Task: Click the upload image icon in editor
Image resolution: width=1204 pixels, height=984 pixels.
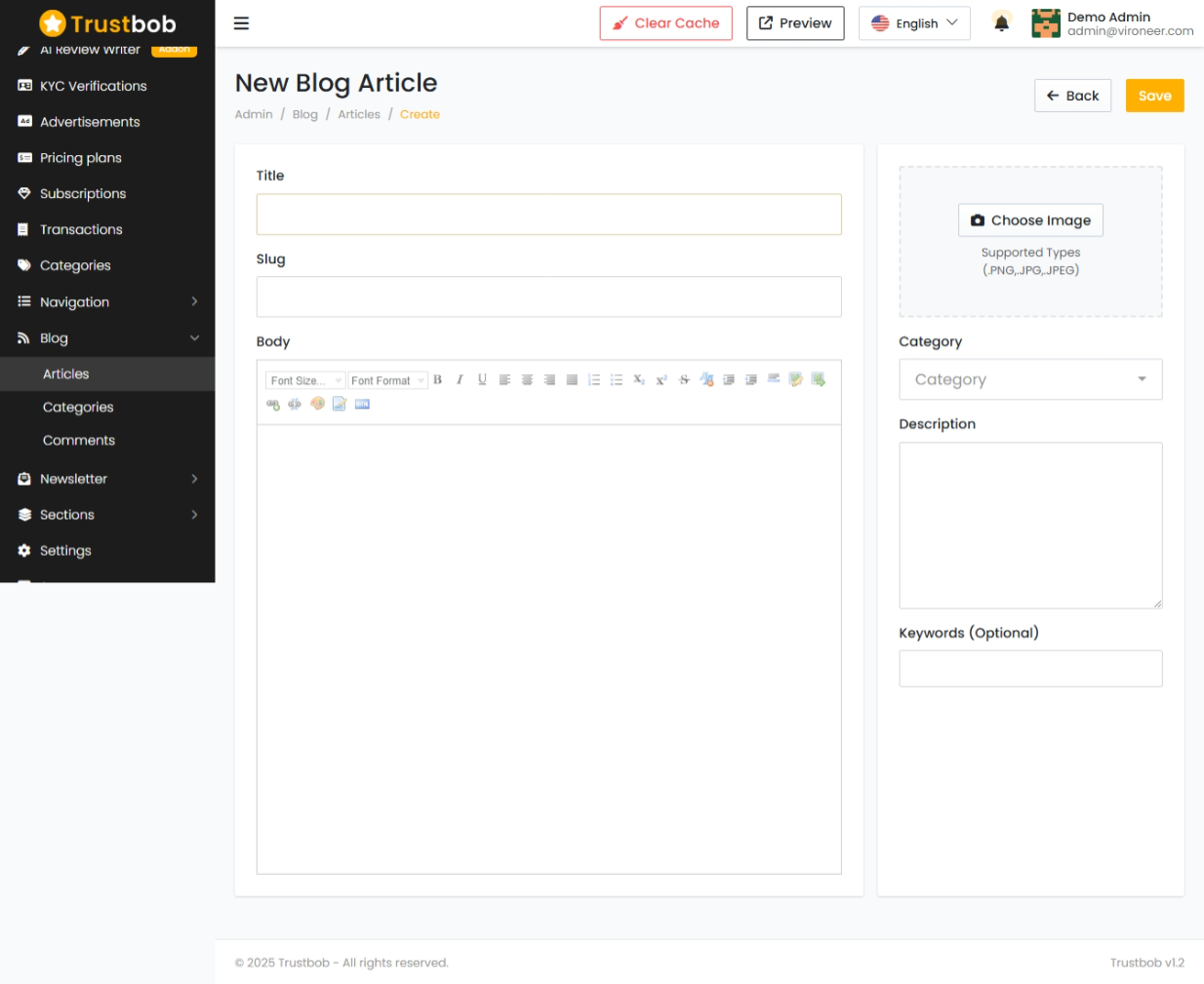Action: tap(819, 379)
